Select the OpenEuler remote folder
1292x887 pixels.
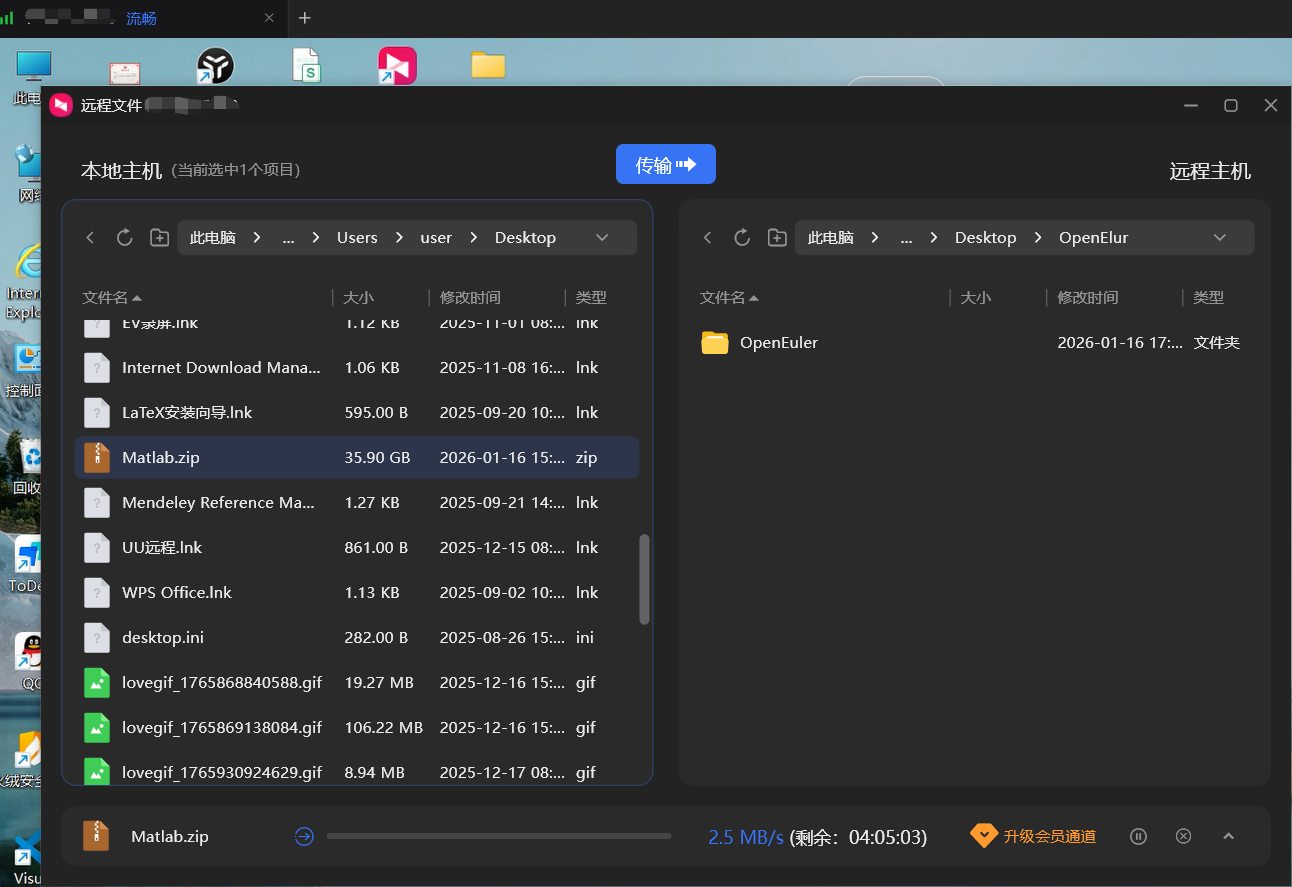[778, 343]
